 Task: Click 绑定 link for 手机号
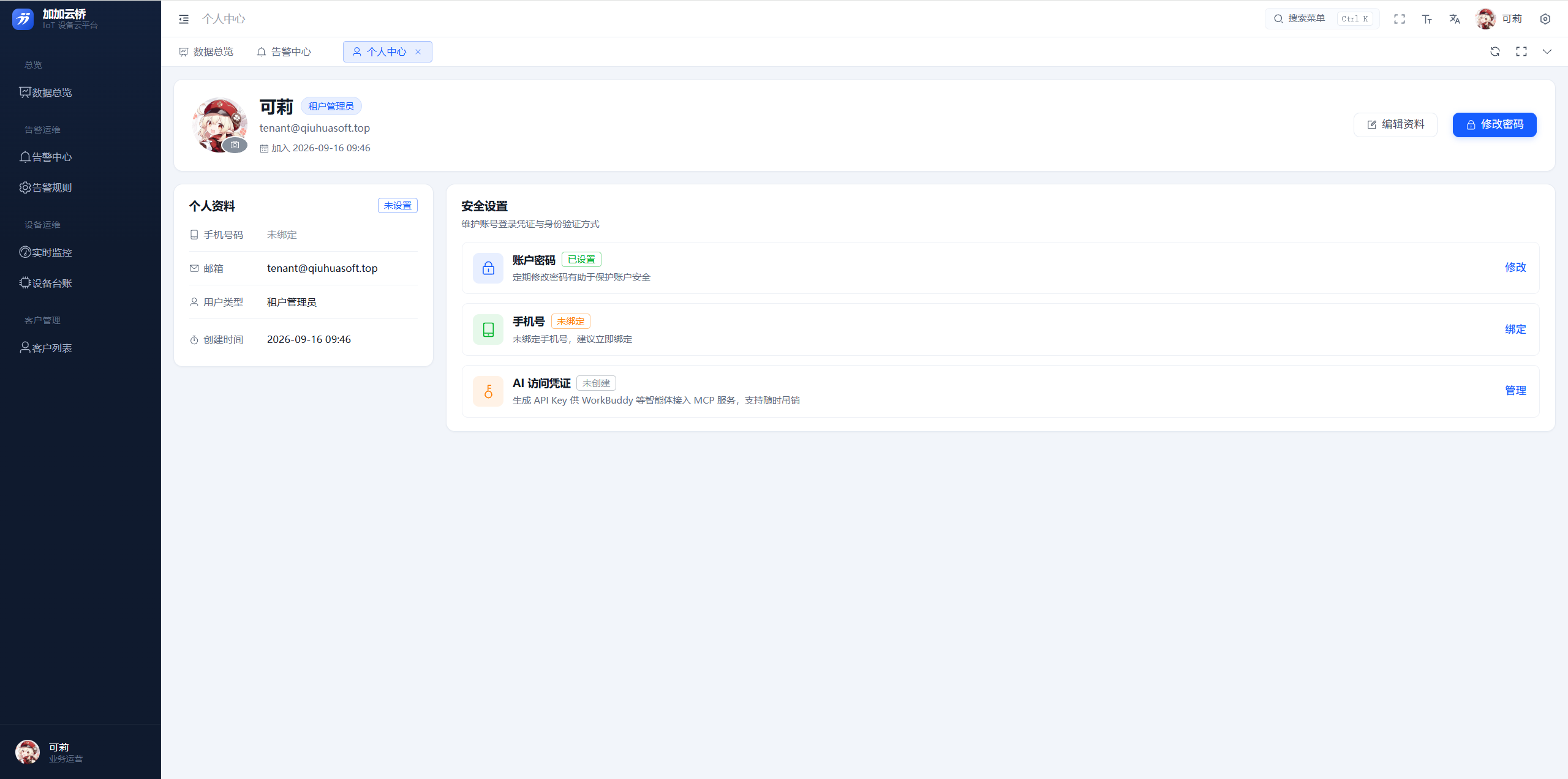(1515, 329)
